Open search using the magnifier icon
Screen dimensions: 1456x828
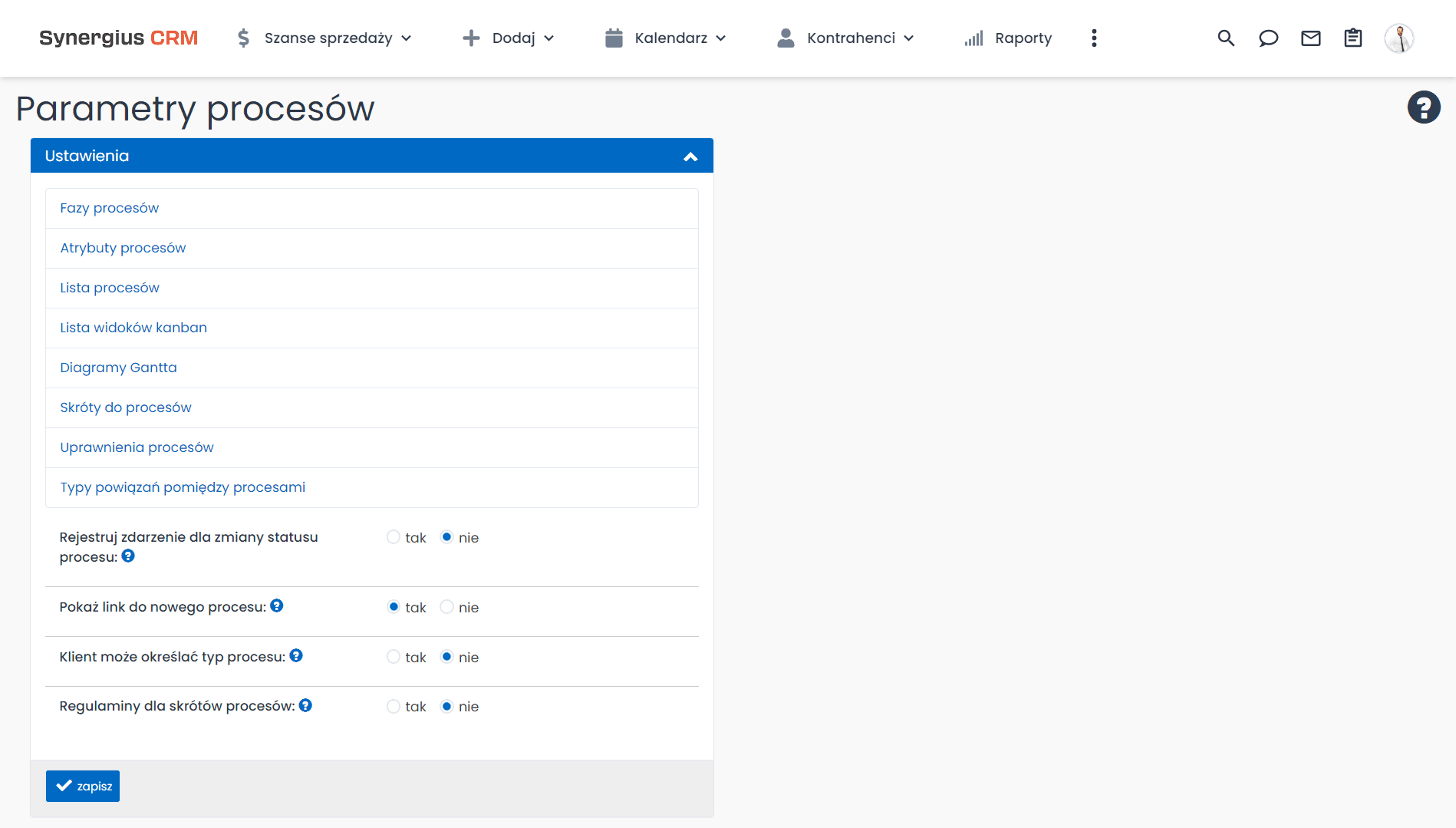tap(1225, 38)
